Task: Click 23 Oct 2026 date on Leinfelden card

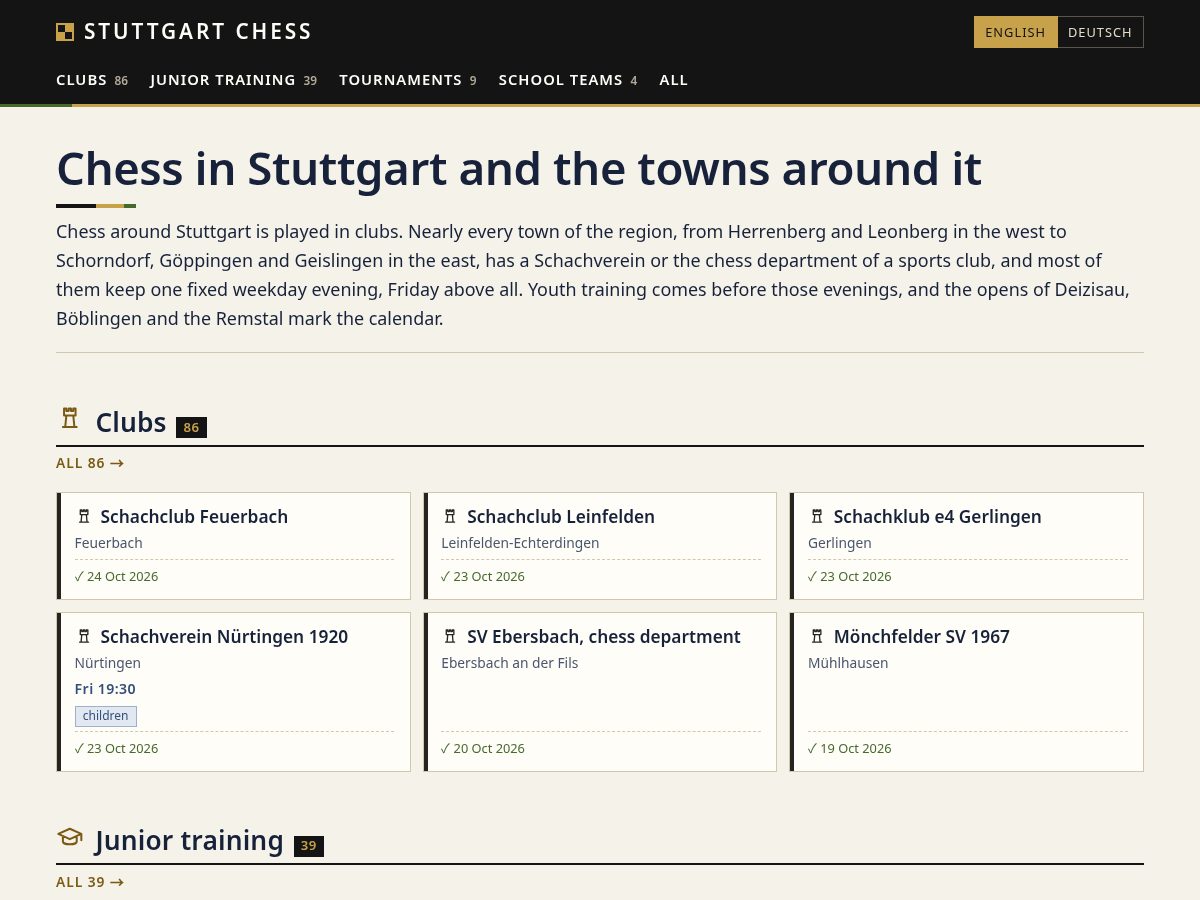Action: [483, 576]
